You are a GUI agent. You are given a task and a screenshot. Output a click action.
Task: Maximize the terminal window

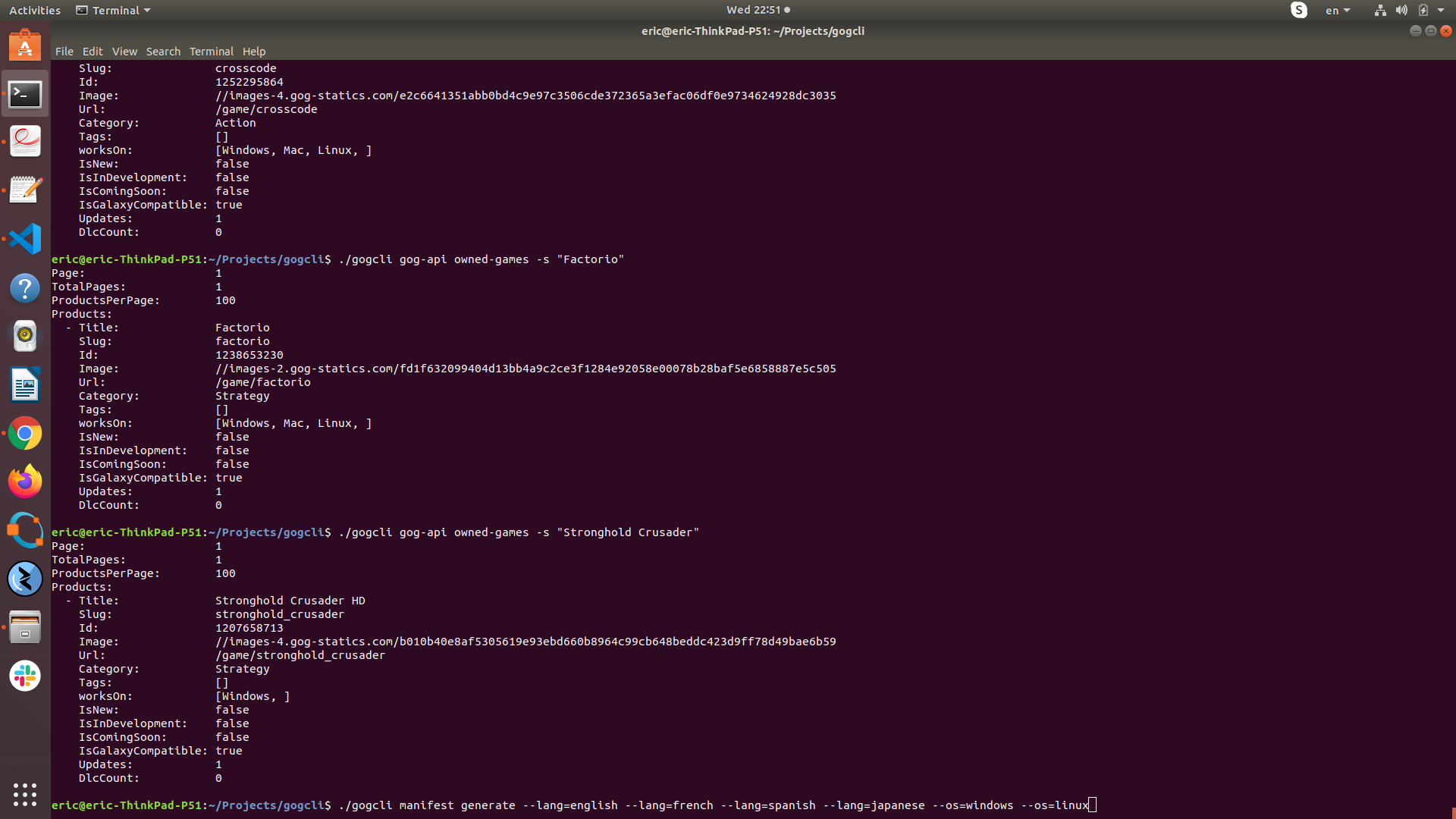click(1430, 31)
